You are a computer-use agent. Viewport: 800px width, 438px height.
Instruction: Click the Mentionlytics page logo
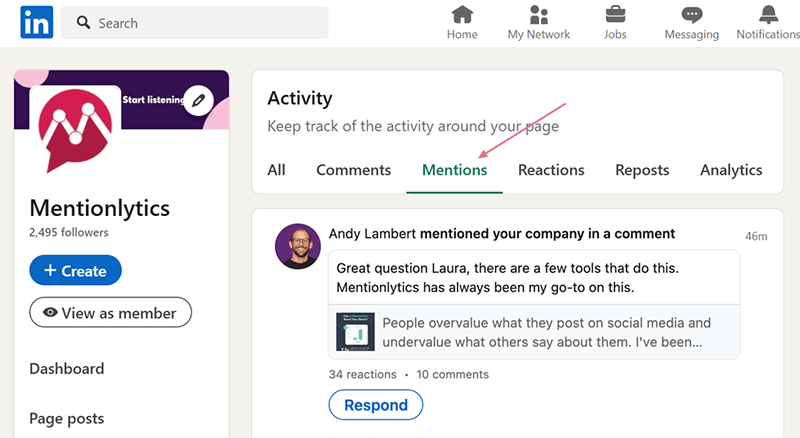(x=76, y=130)
